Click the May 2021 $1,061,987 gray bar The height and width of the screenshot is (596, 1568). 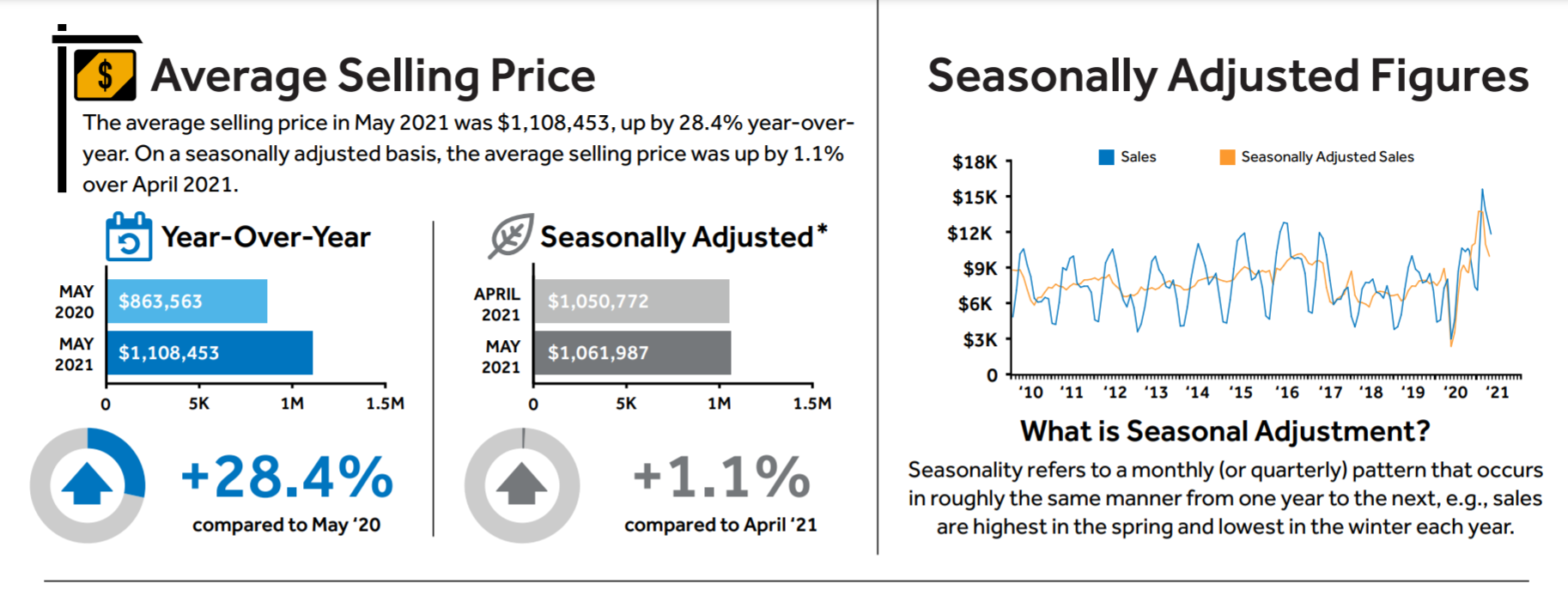pyautogui.click(x=632, y=353)
